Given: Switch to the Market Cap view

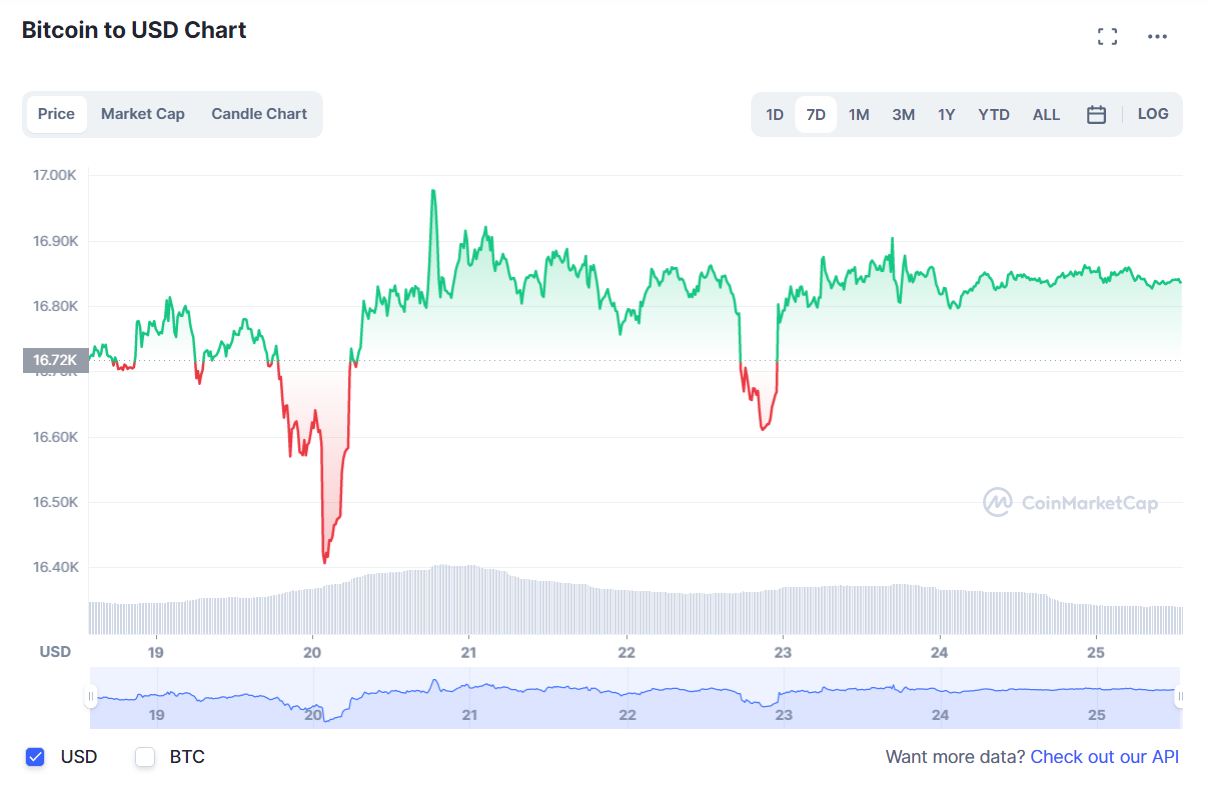Looking at the screenshot, I should (x=143, y=114).
